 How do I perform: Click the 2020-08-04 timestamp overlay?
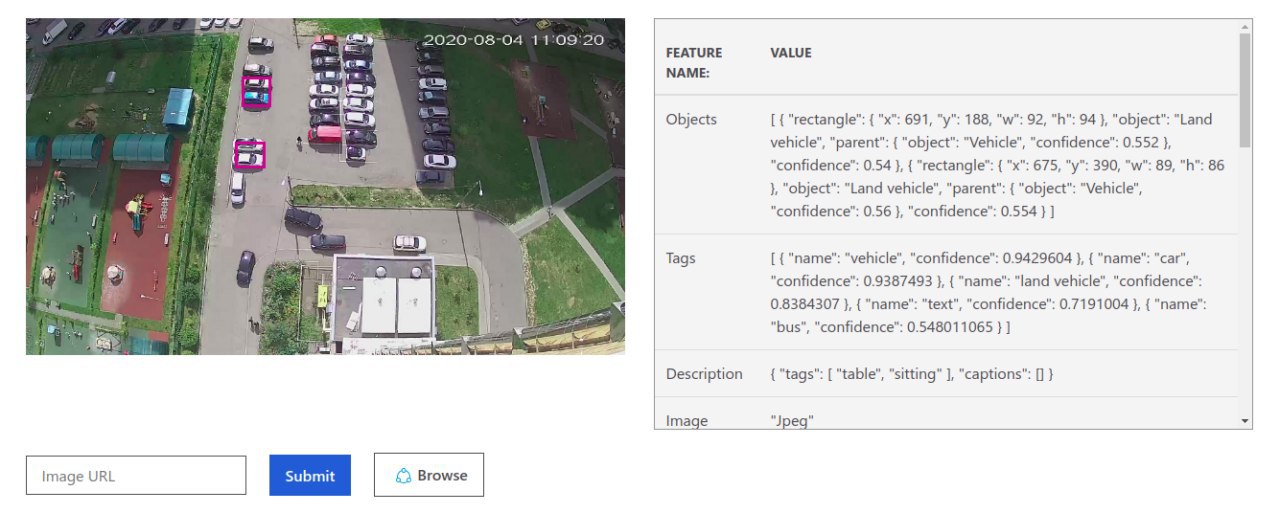(x=514, y=41)
